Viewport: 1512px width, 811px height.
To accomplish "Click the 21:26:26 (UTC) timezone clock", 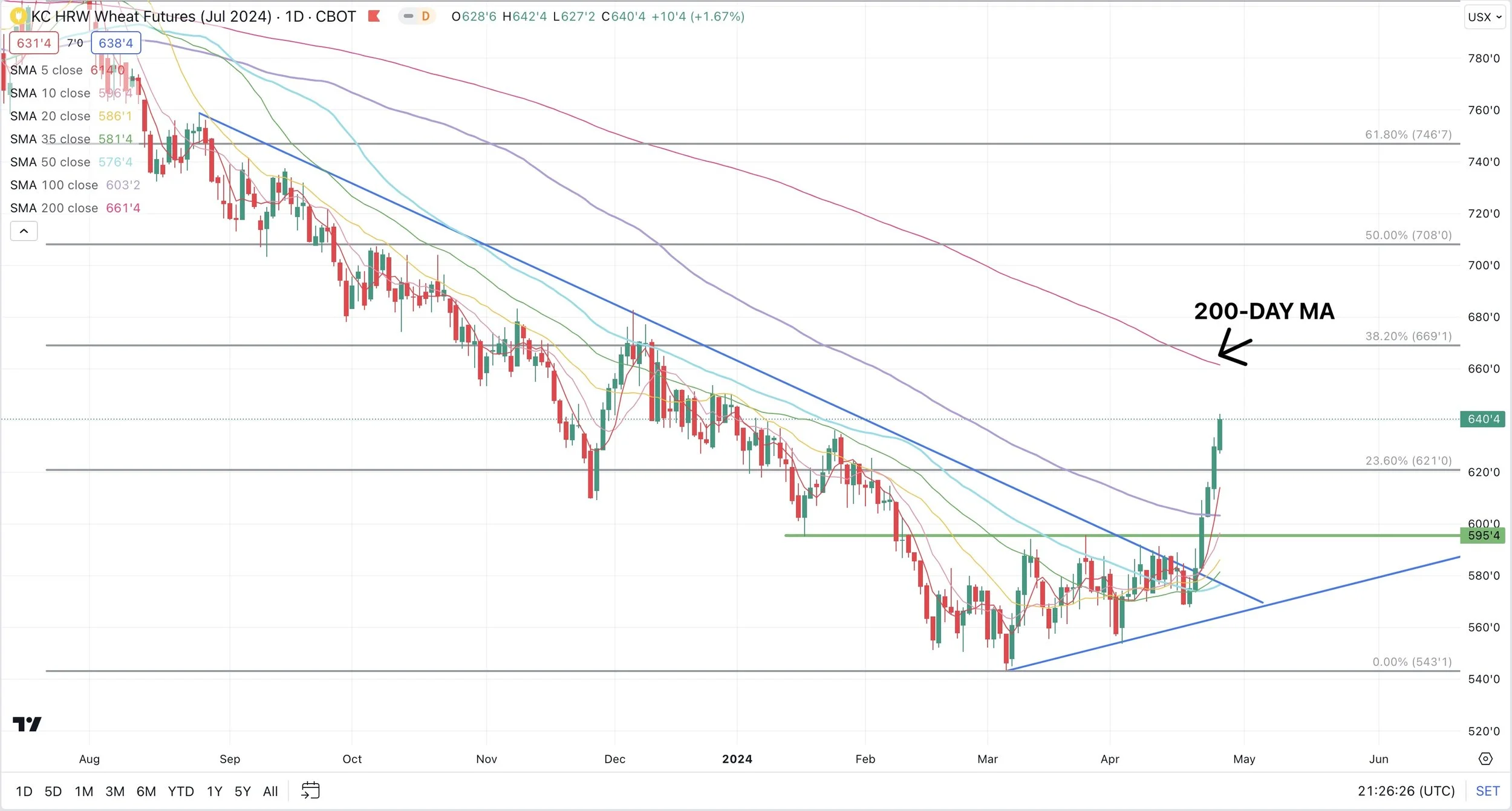I will pos(1406,791).
